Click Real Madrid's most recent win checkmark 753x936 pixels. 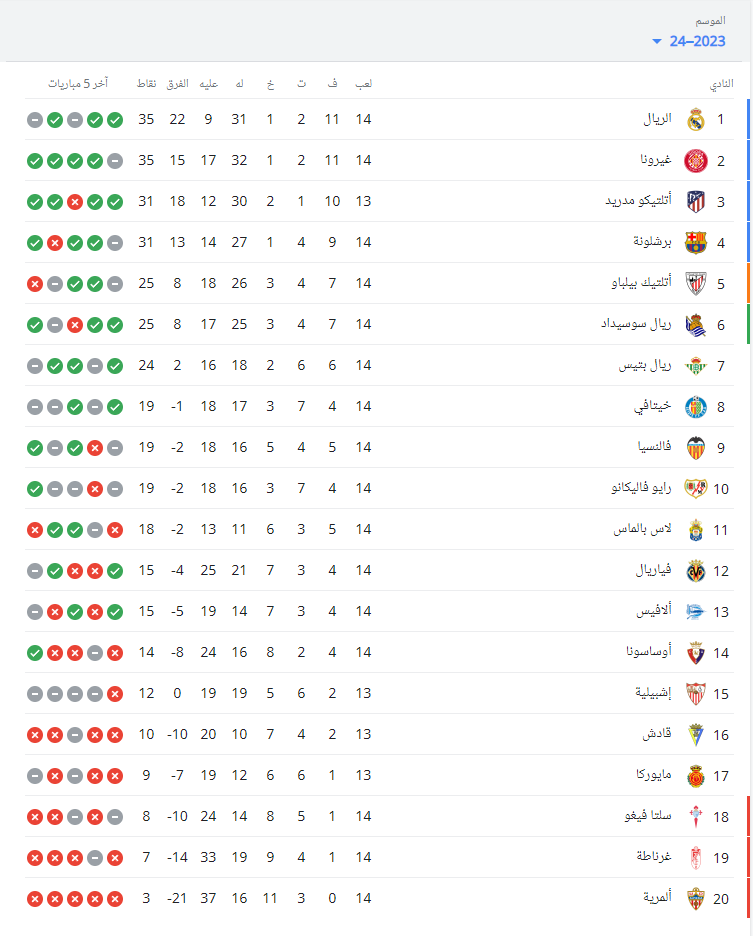pyautogui.click(x=115, y=120)
